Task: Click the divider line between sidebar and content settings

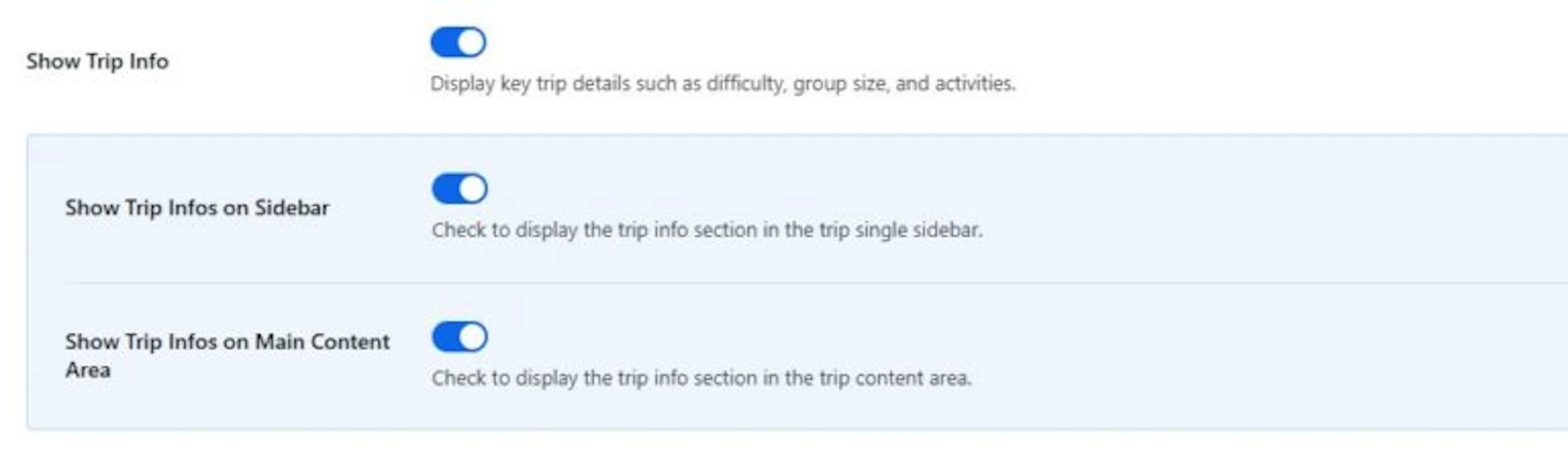Action: click(816, 282)
